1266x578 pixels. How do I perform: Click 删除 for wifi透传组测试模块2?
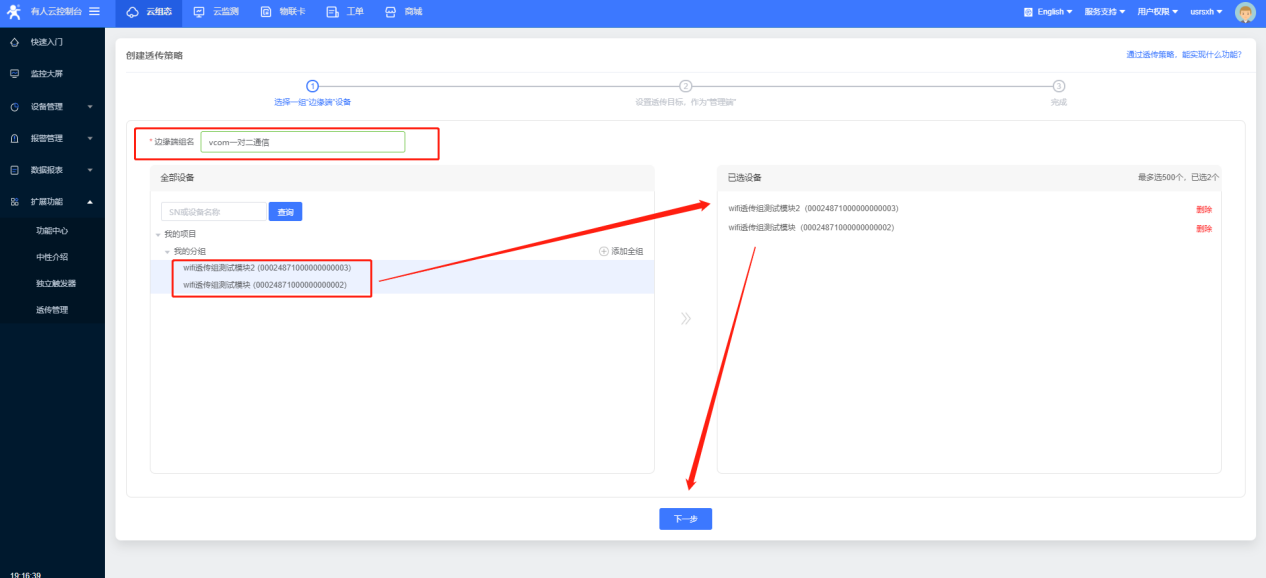pyautogui.click(x=1203, y=209)
